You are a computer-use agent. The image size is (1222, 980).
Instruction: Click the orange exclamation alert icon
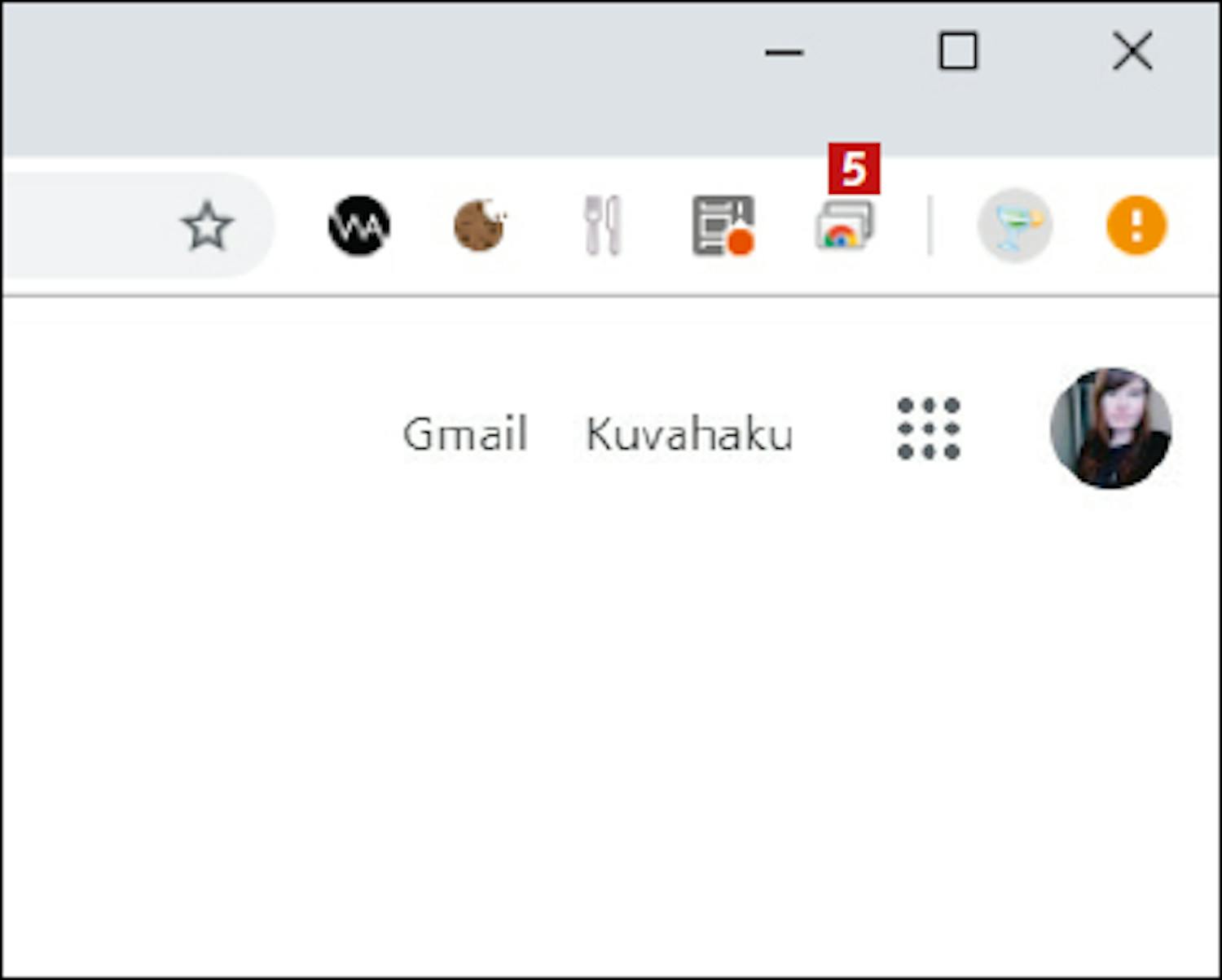(x=1136, y=226)
